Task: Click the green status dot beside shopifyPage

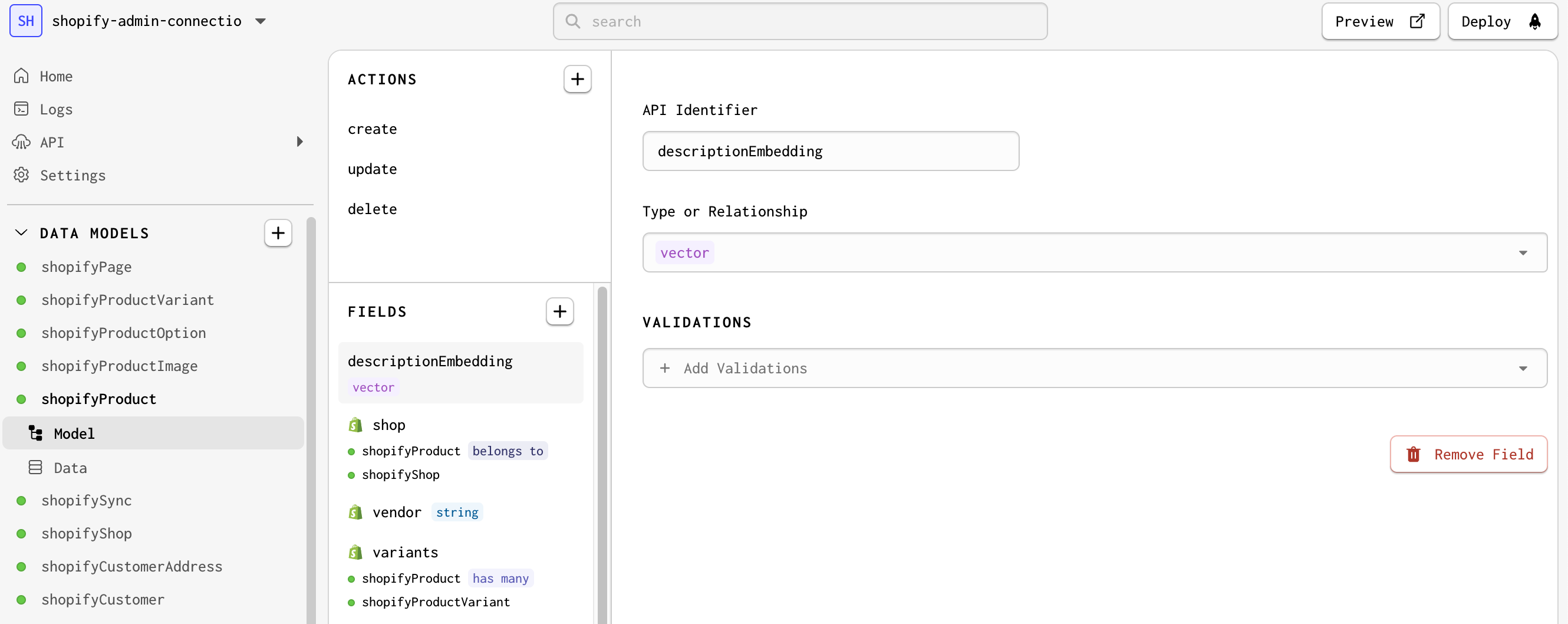Action: pos(21,267)
